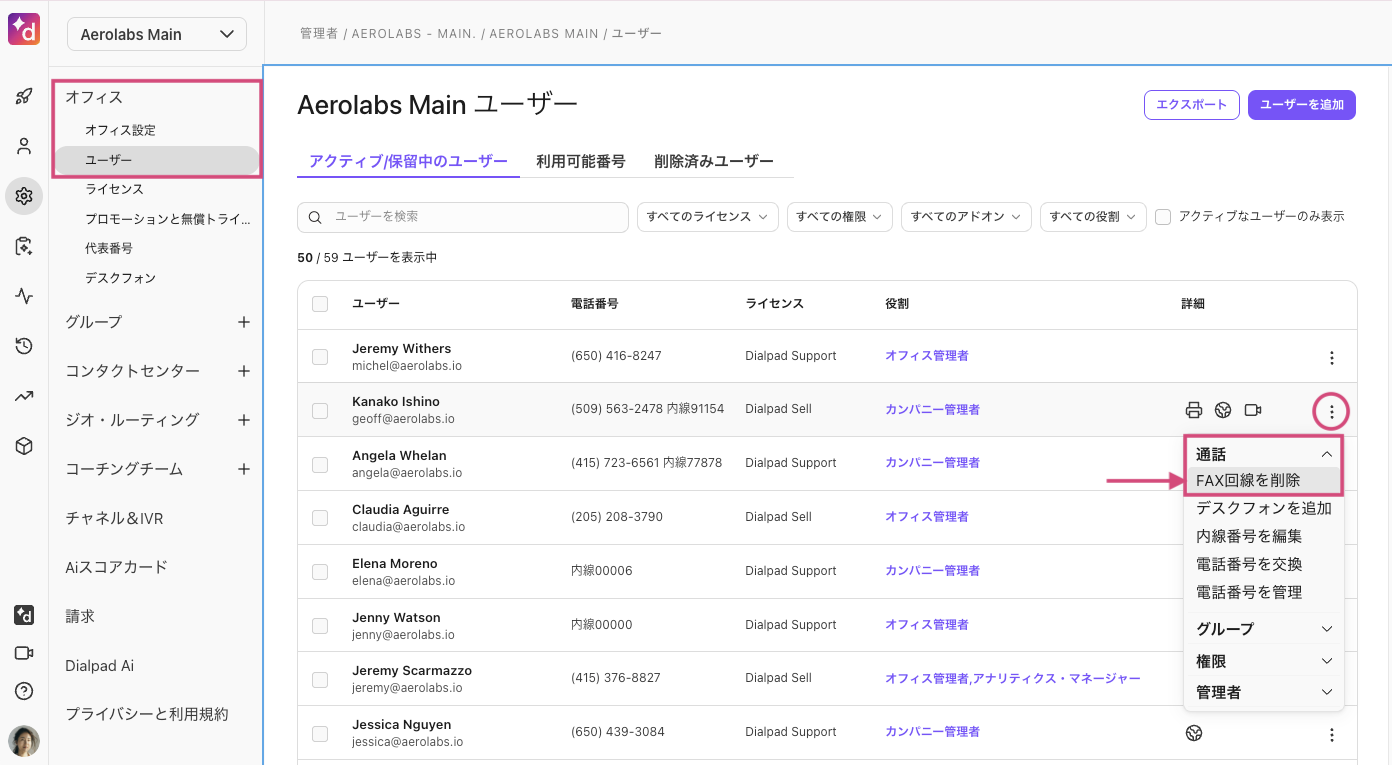
Task: Click the rocket icon in left sidebar
Action: pos(24,97)
